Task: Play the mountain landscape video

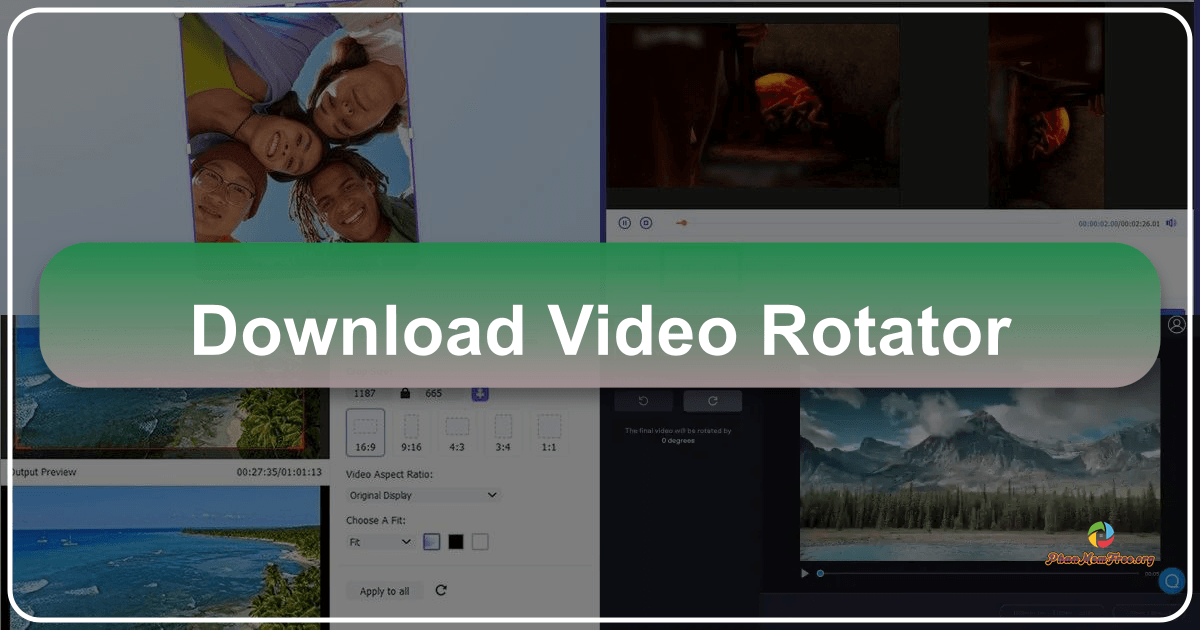Action: point(804,573)
